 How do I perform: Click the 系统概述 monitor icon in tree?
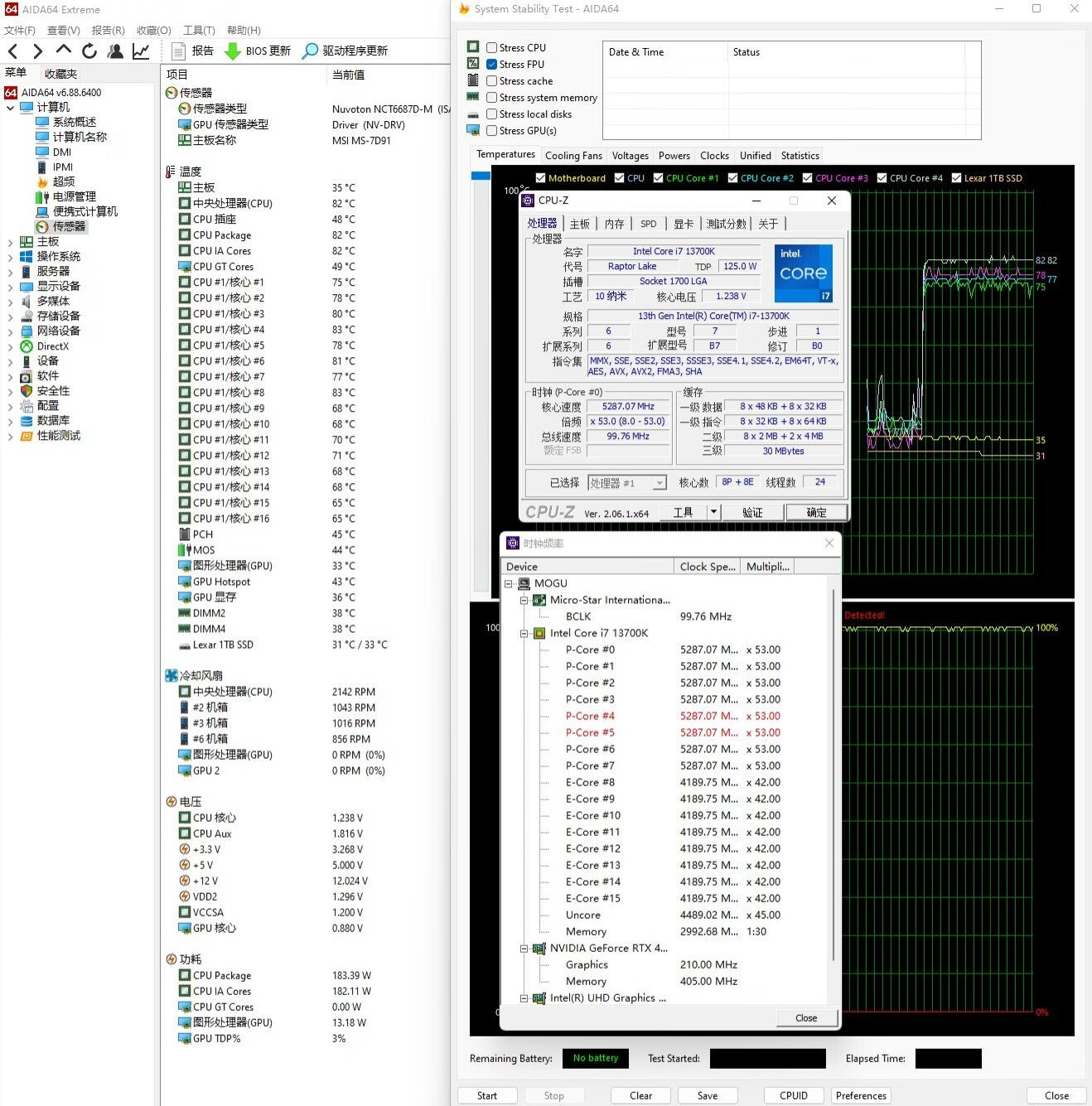coord(42,122)
